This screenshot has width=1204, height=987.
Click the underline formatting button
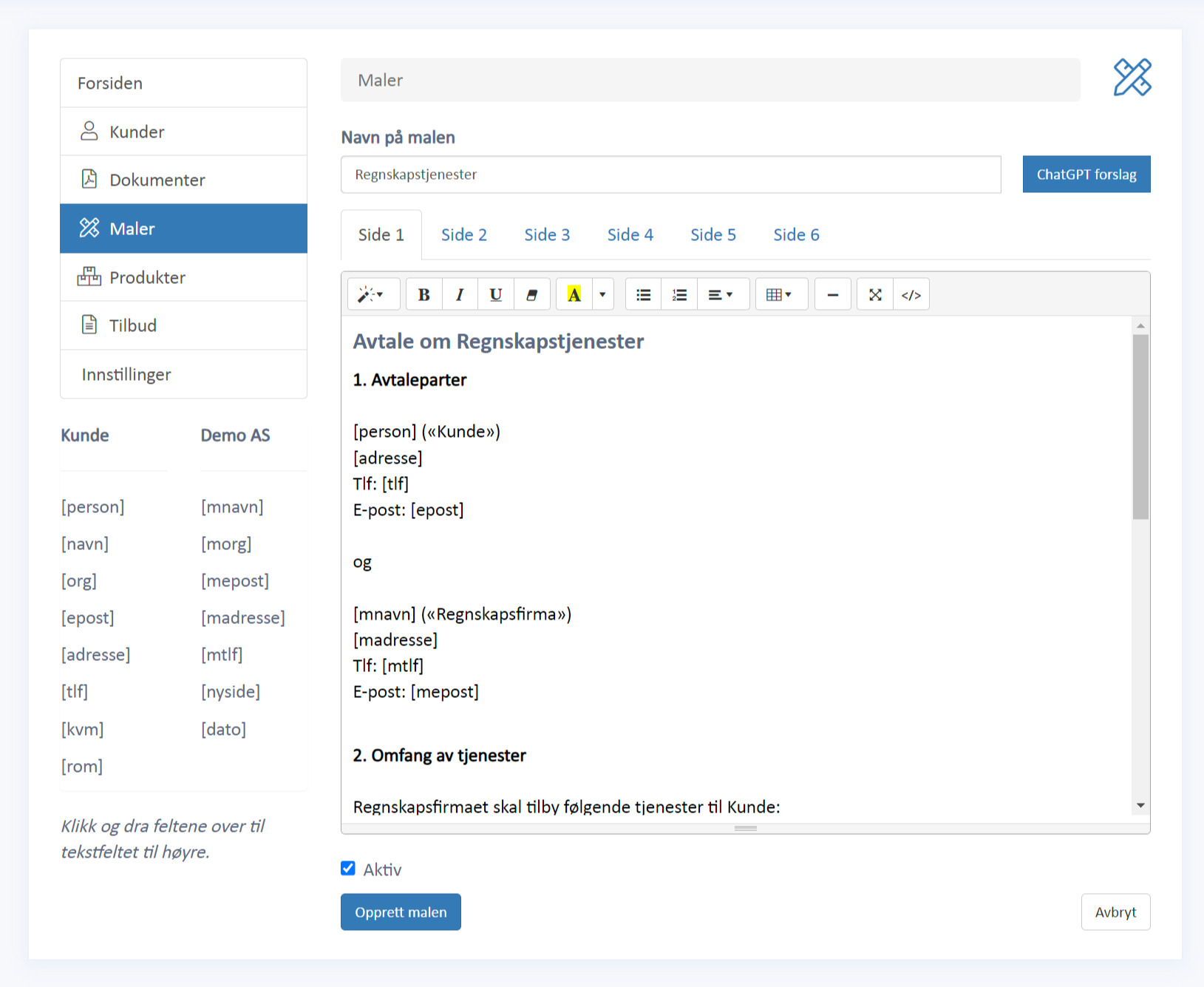point(495,295)
